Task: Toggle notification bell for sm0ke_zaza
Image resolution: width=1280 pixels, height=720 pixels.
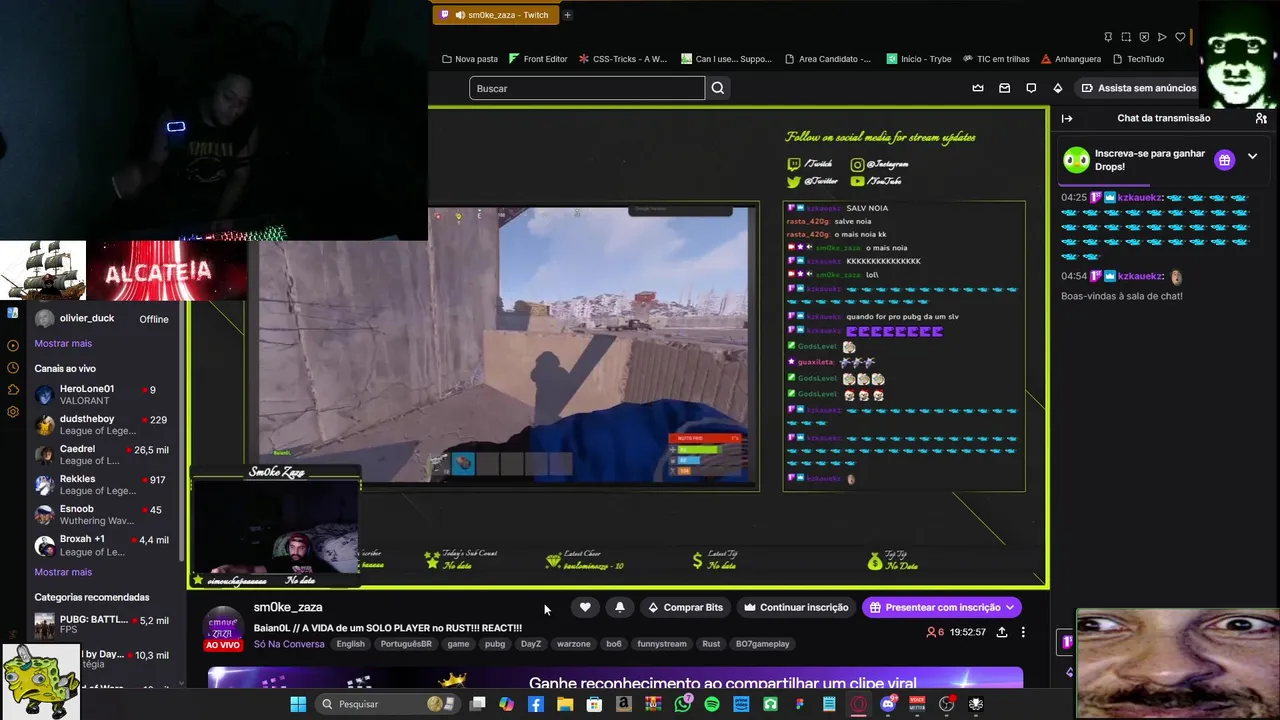Action: (x=620, y=607)
